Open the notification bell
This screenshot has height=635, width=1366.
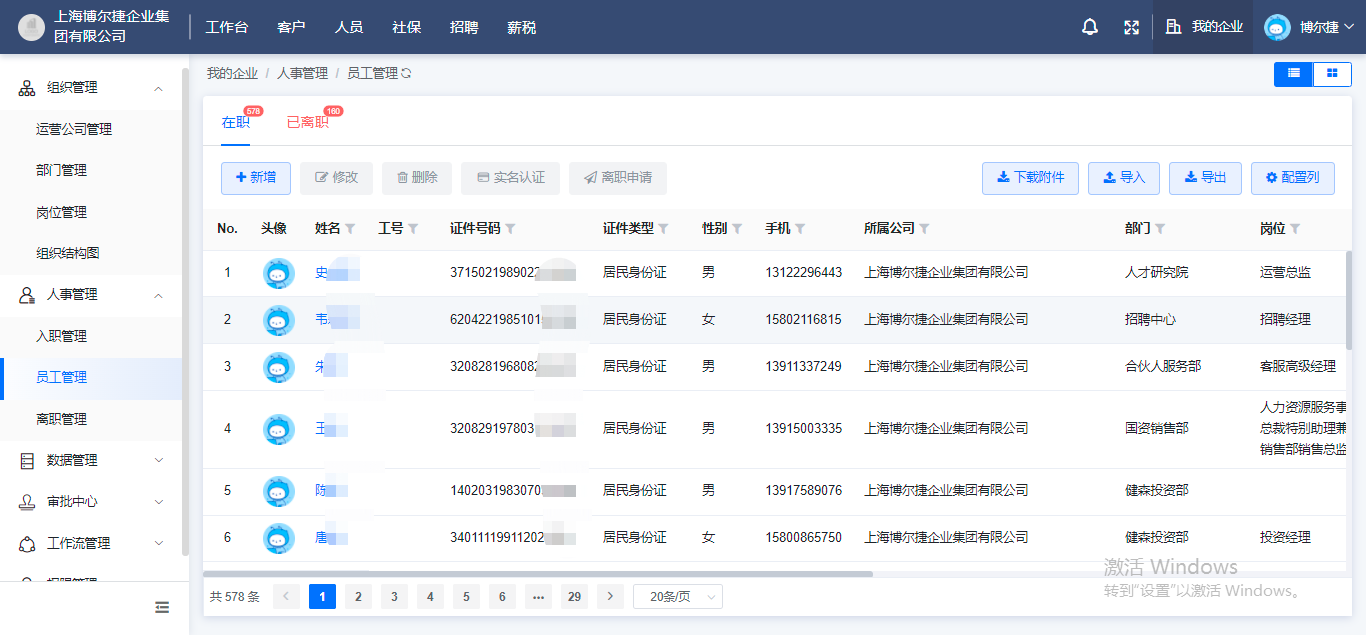[x=1090, y=27]
